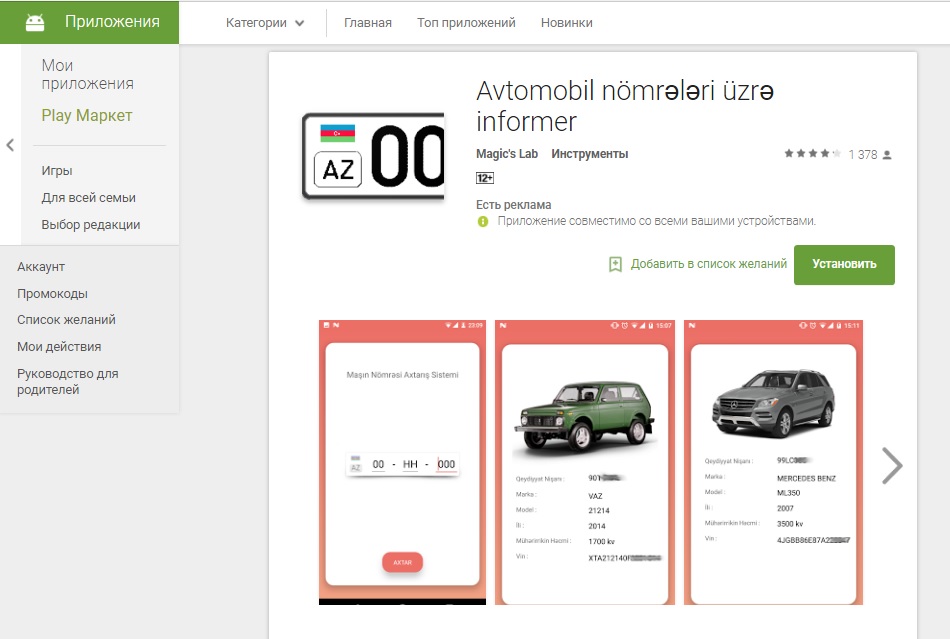
Task: Expand the Категории dropdown
Action: [x=265, y=23]
